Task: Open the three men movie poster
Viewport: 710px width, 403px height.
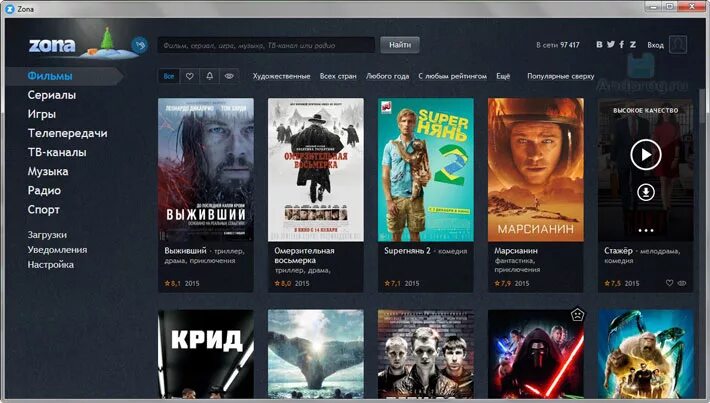Action: pos(426,354)
